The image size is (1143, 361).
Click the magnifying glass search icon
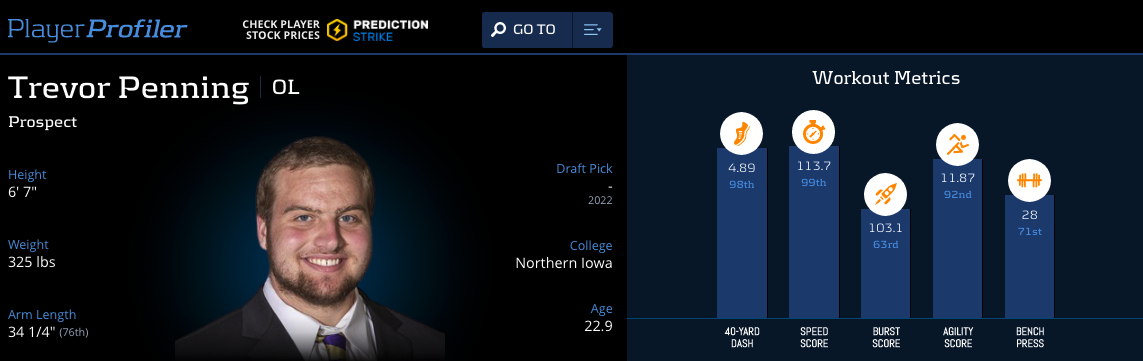pyautogui.click(x=499, y=30)
